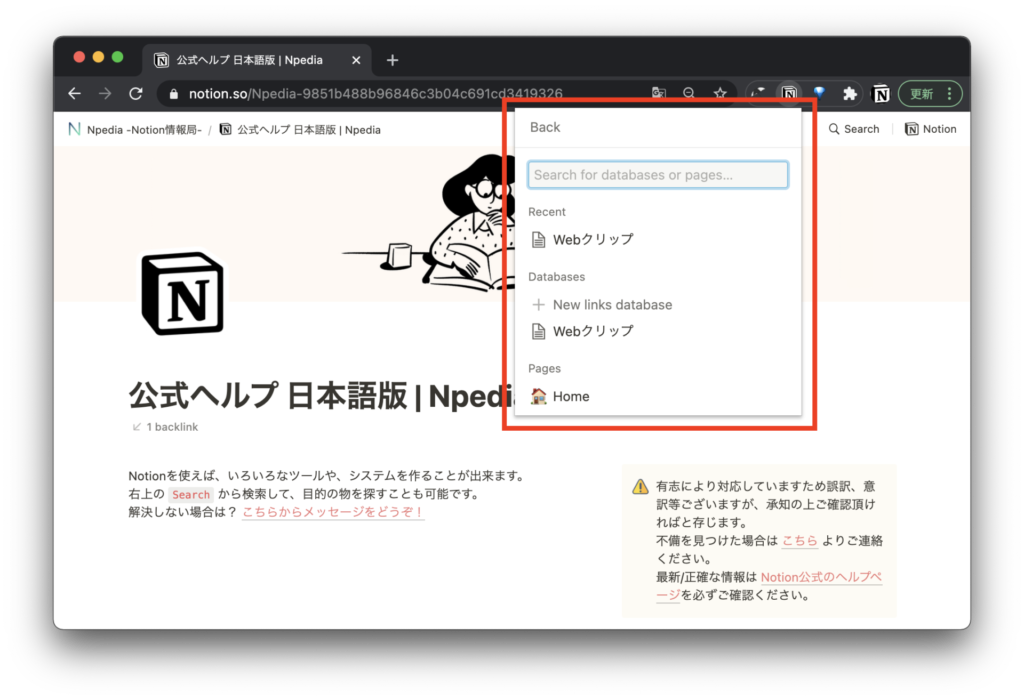This screenshot has height=700, width=1024.
Task: Follow the こちらからメッセージをどうぞ！ link
Action: pos(333,512)
